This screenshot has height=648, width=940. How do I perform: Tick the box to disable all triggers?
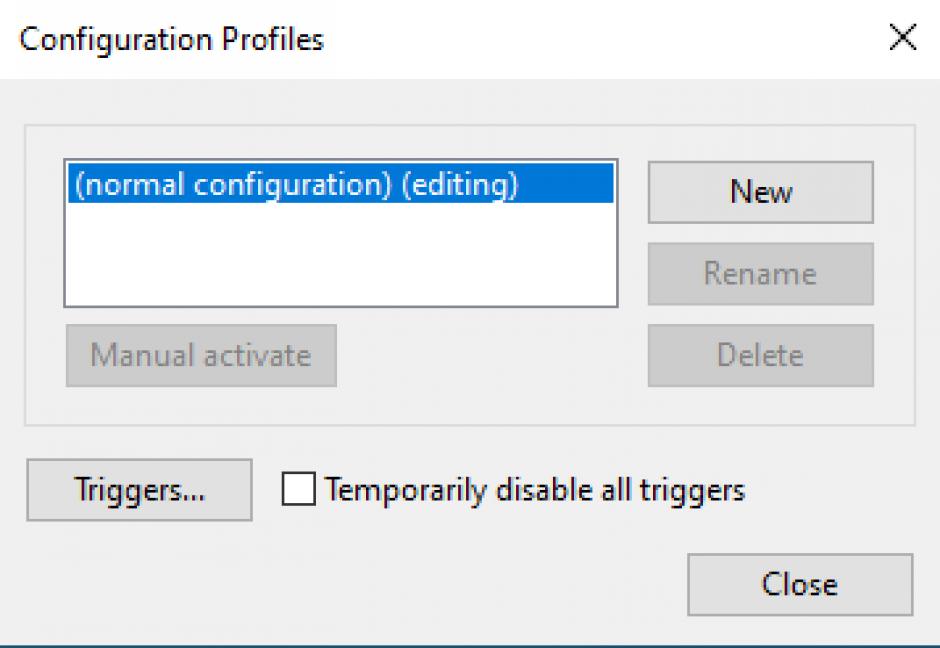pos(298,490)
